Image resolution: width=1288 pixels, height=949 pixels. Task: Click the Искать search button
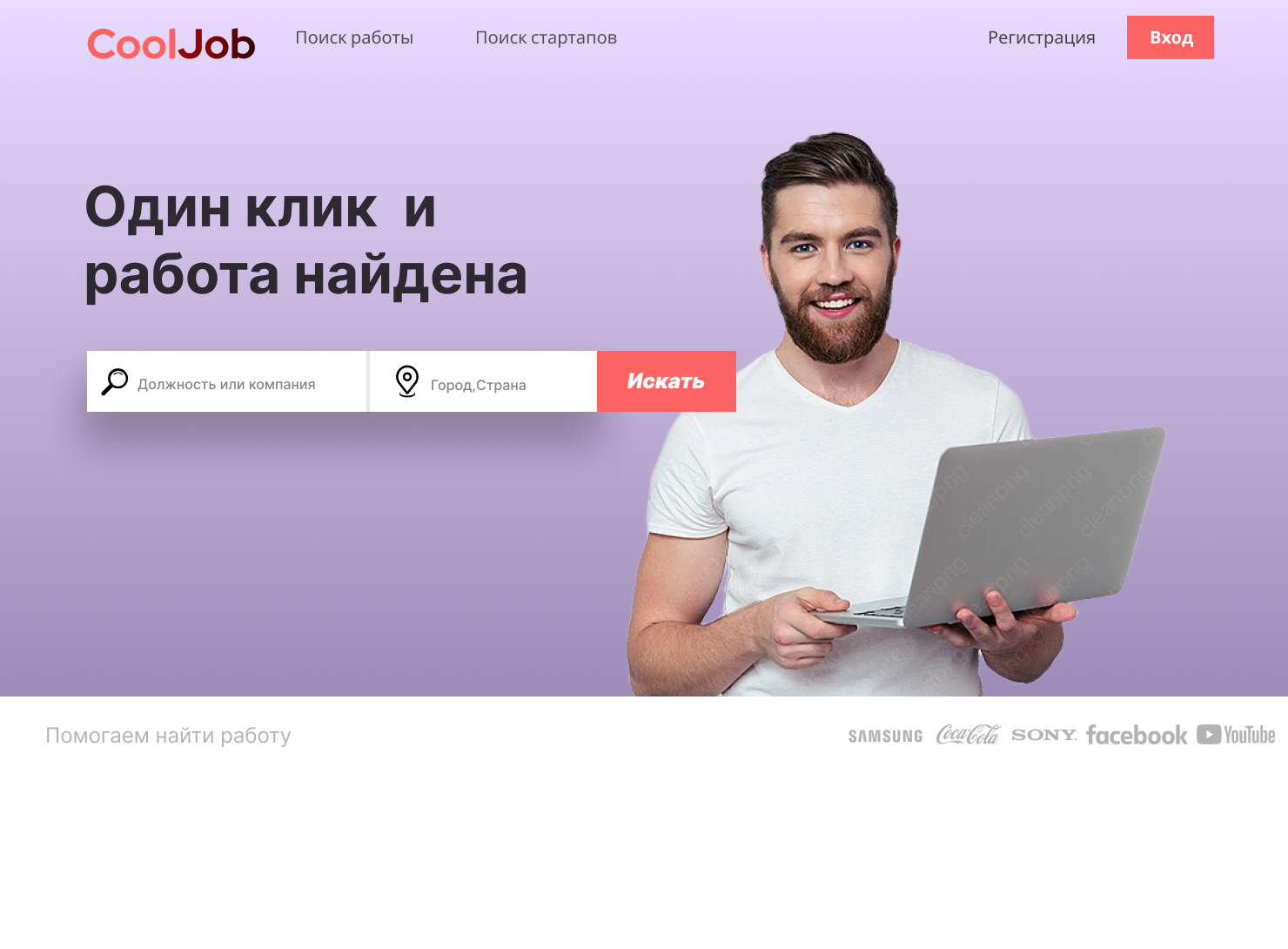[x=667, y=381]
